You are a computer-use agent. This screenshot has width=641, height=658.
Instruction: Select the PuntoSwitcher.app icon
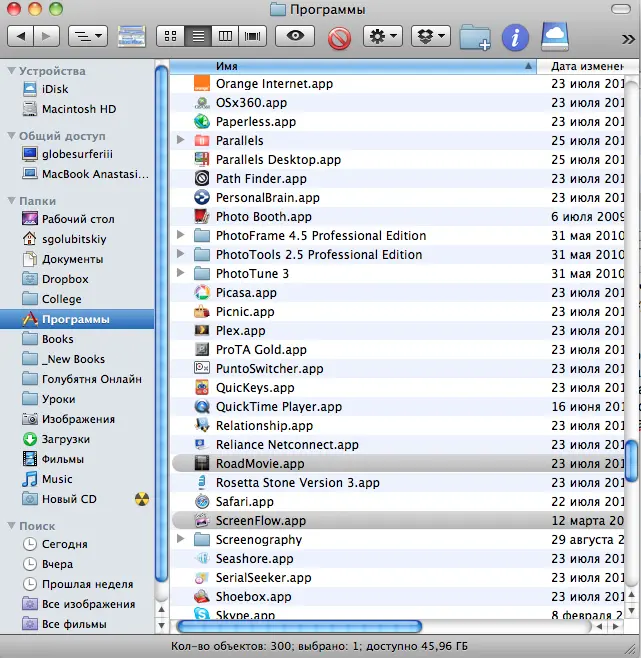pyautogui.click(x=202, y=368)
